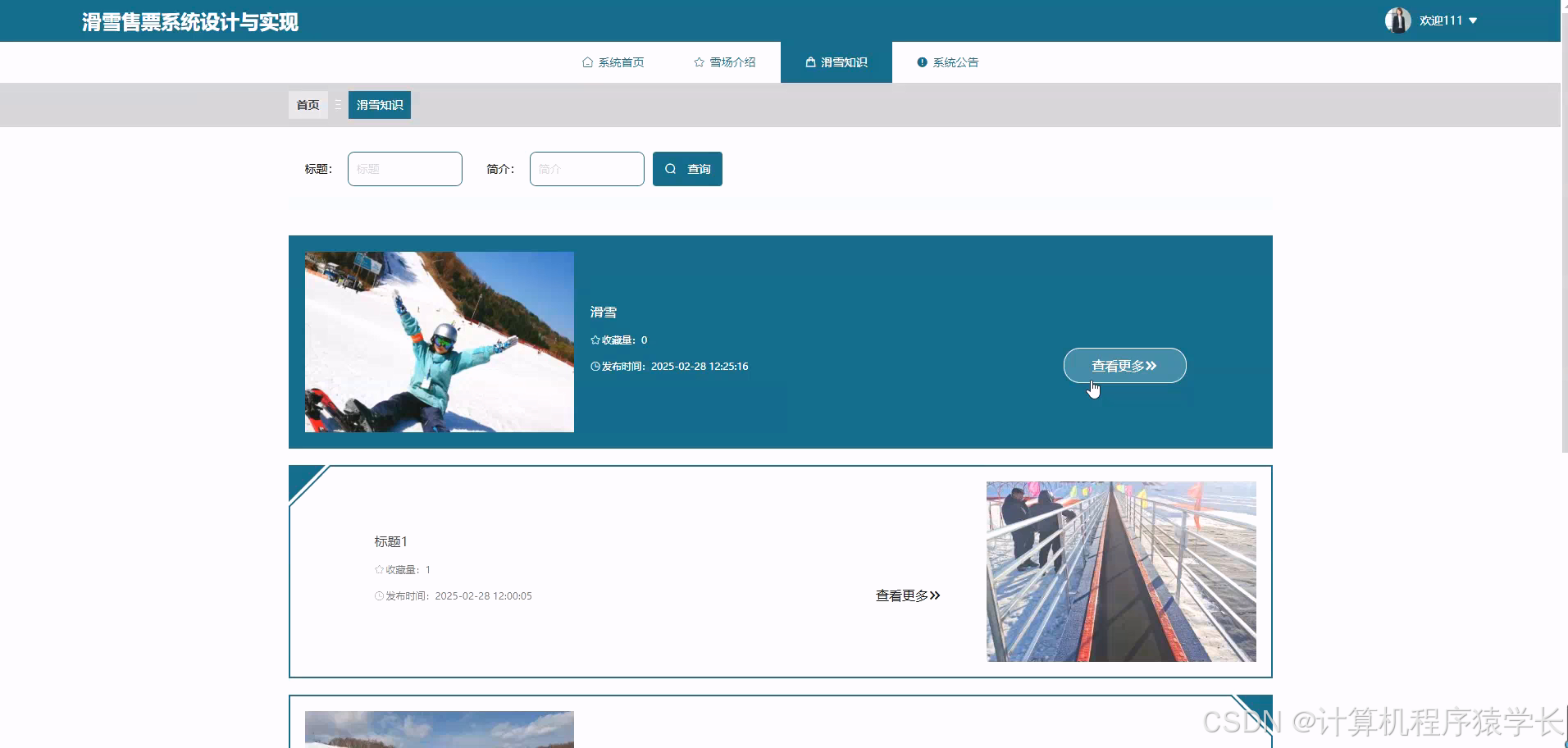Select the star icon next to 雪场介绍

coord(698,62)
